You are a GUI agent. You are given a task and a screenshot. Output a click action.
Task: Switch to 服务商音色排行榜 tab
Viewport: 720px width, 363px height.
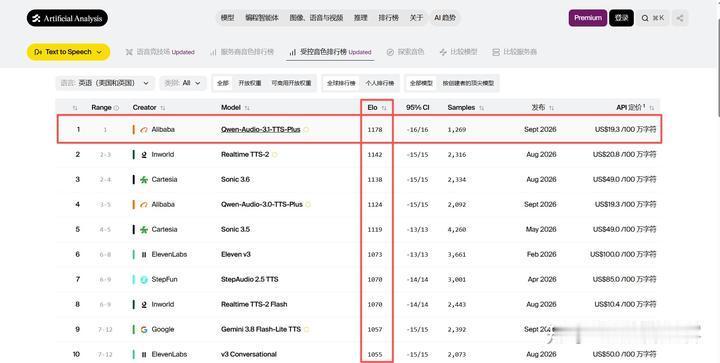pos(242,52)
